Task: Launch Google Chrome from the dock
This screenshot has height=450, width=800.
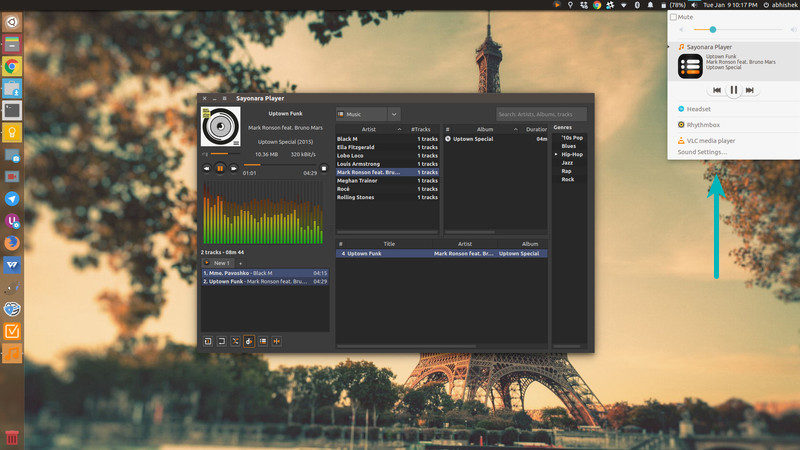Action: click(x=12, y=66)
